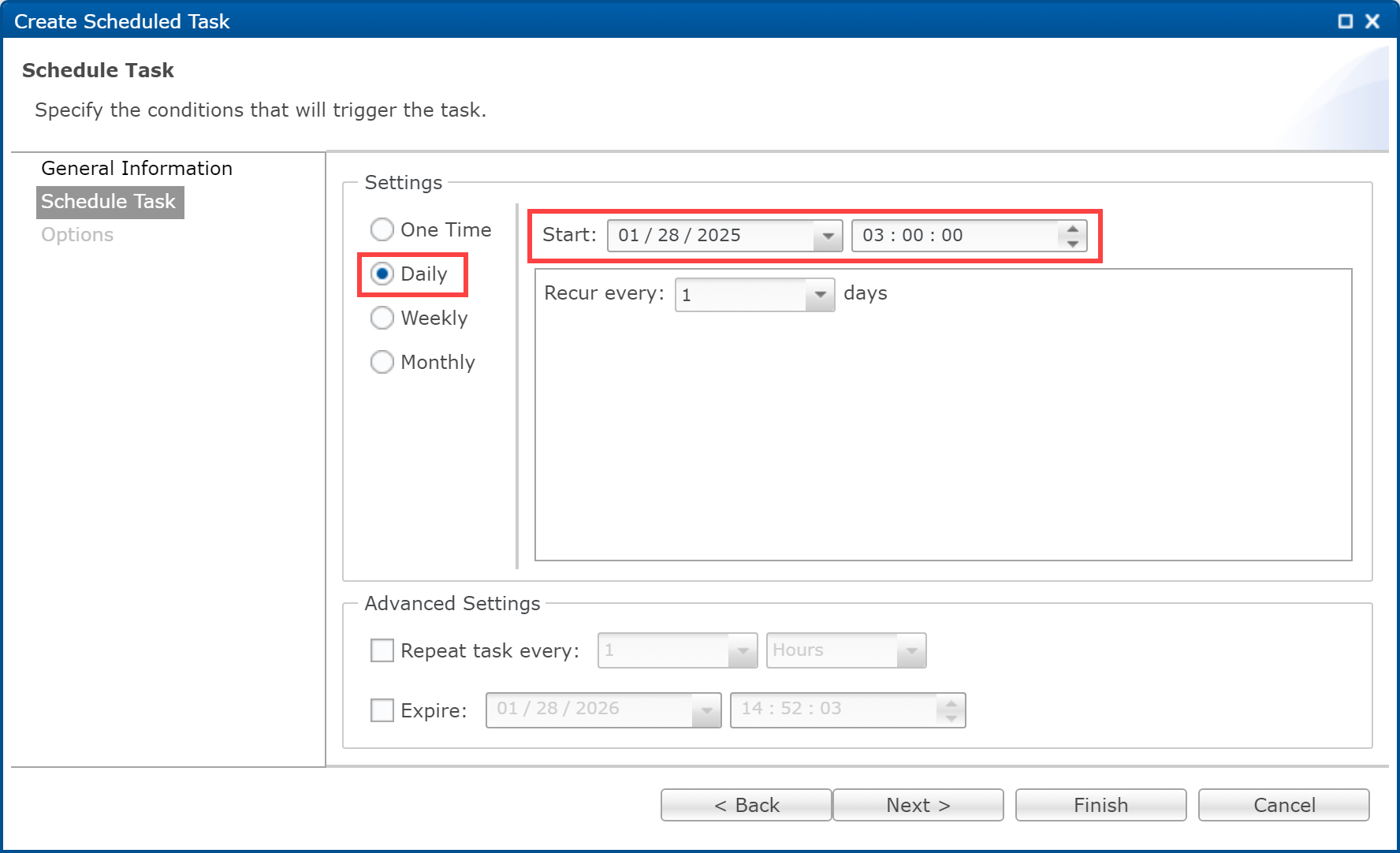Screen dimensions: 1400x853
Task: Click the Next button
Action: [918, 805]
